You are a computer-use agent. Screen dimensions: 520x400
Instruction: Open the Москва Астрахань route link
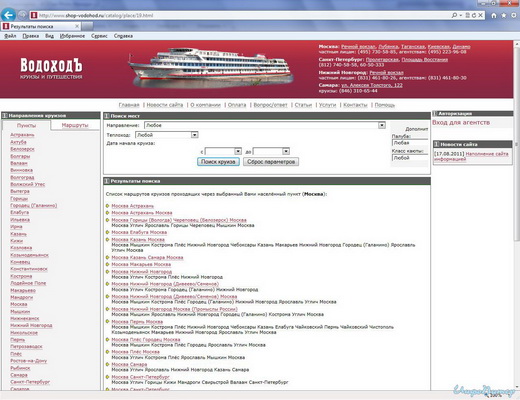132,206
